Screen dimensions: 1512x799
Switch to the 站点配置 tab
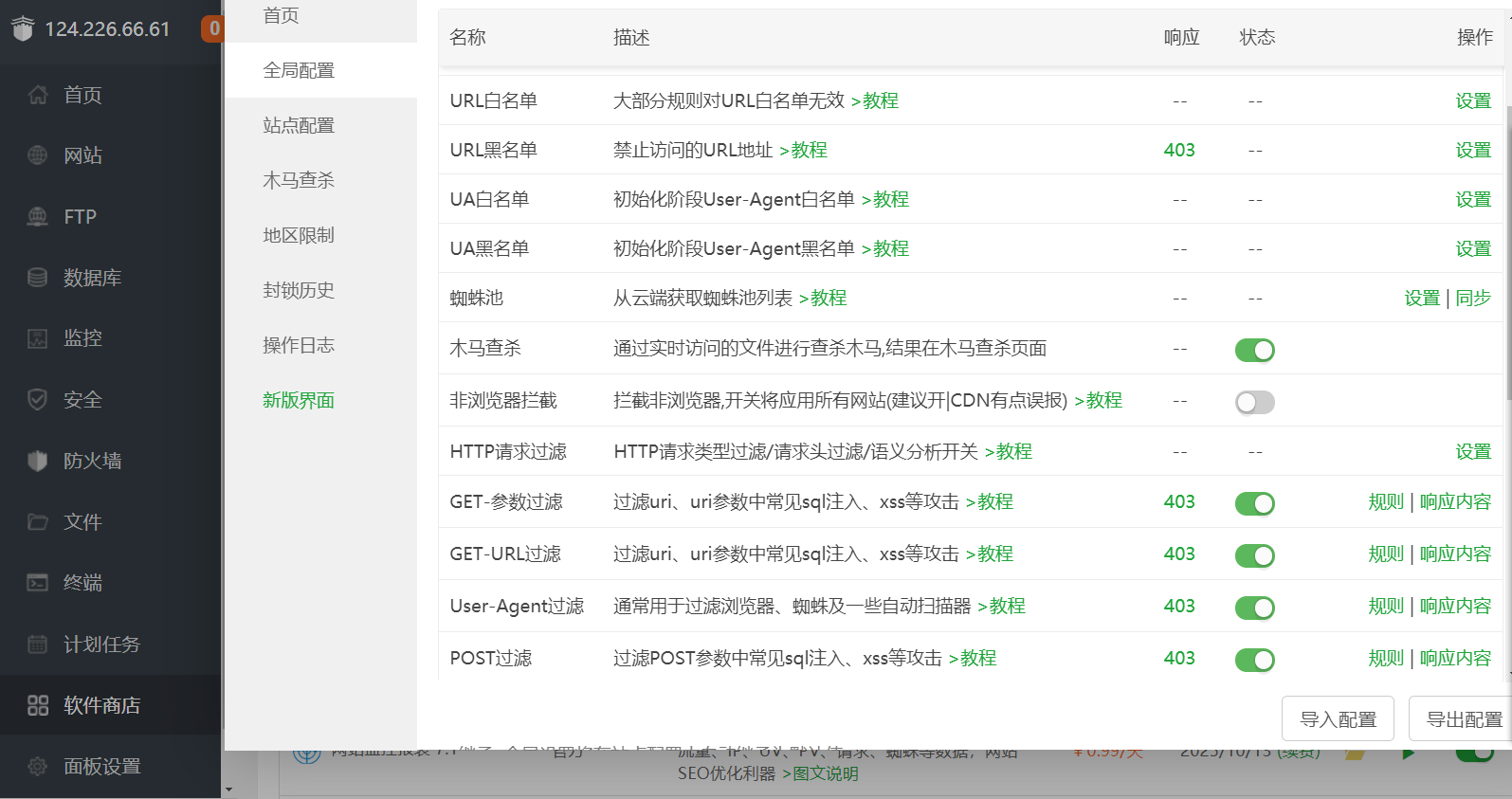320,125
